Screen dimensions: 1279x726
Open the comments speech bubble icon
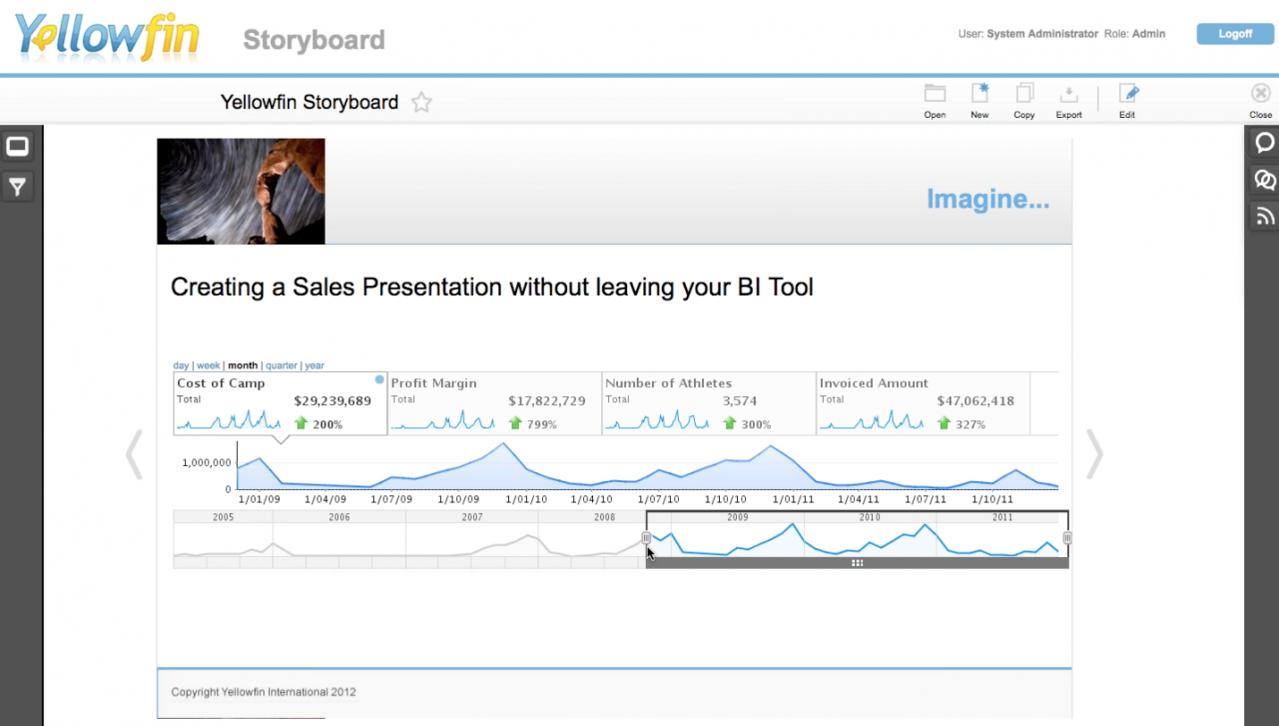[x=1264, y=143]
